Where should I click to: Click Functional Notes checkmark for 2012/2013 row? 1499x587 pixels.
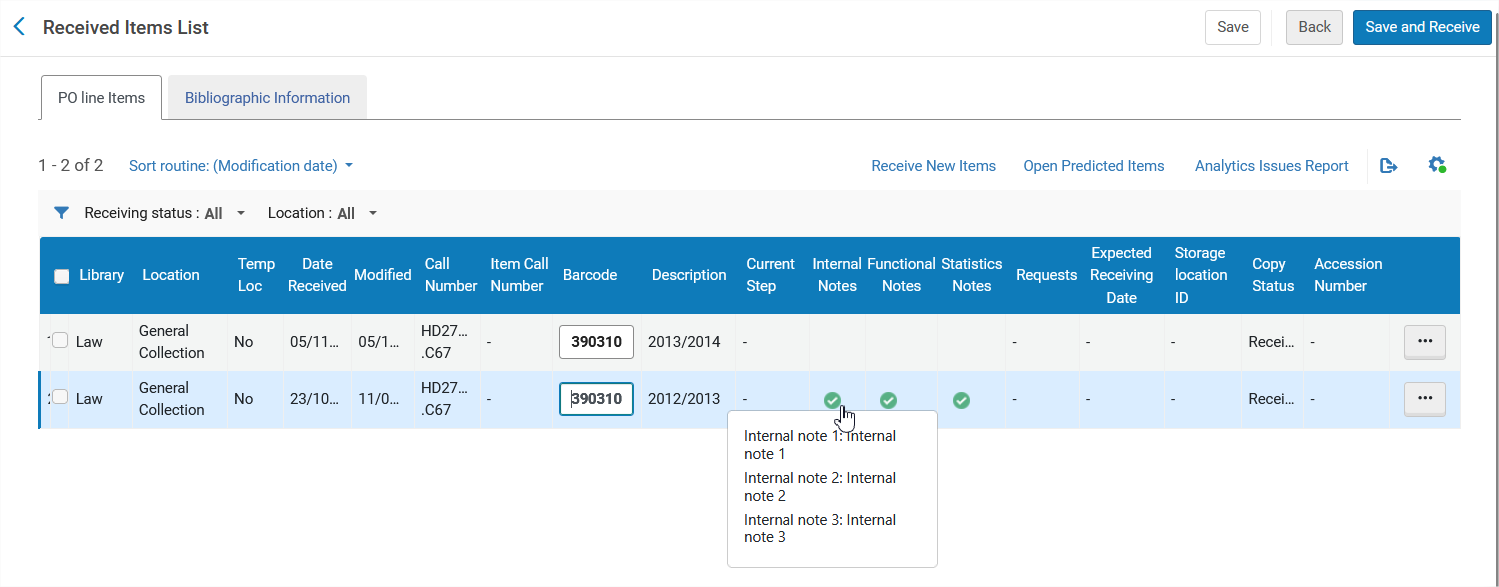(888, 400)
